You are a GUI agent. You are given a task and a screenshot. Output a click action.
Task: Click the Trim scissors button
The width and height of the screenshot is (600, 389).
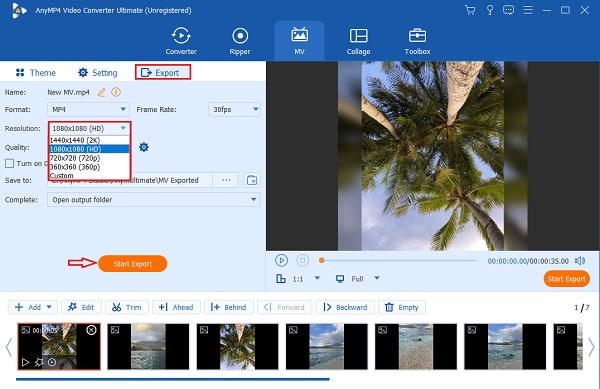pos(127,307)
